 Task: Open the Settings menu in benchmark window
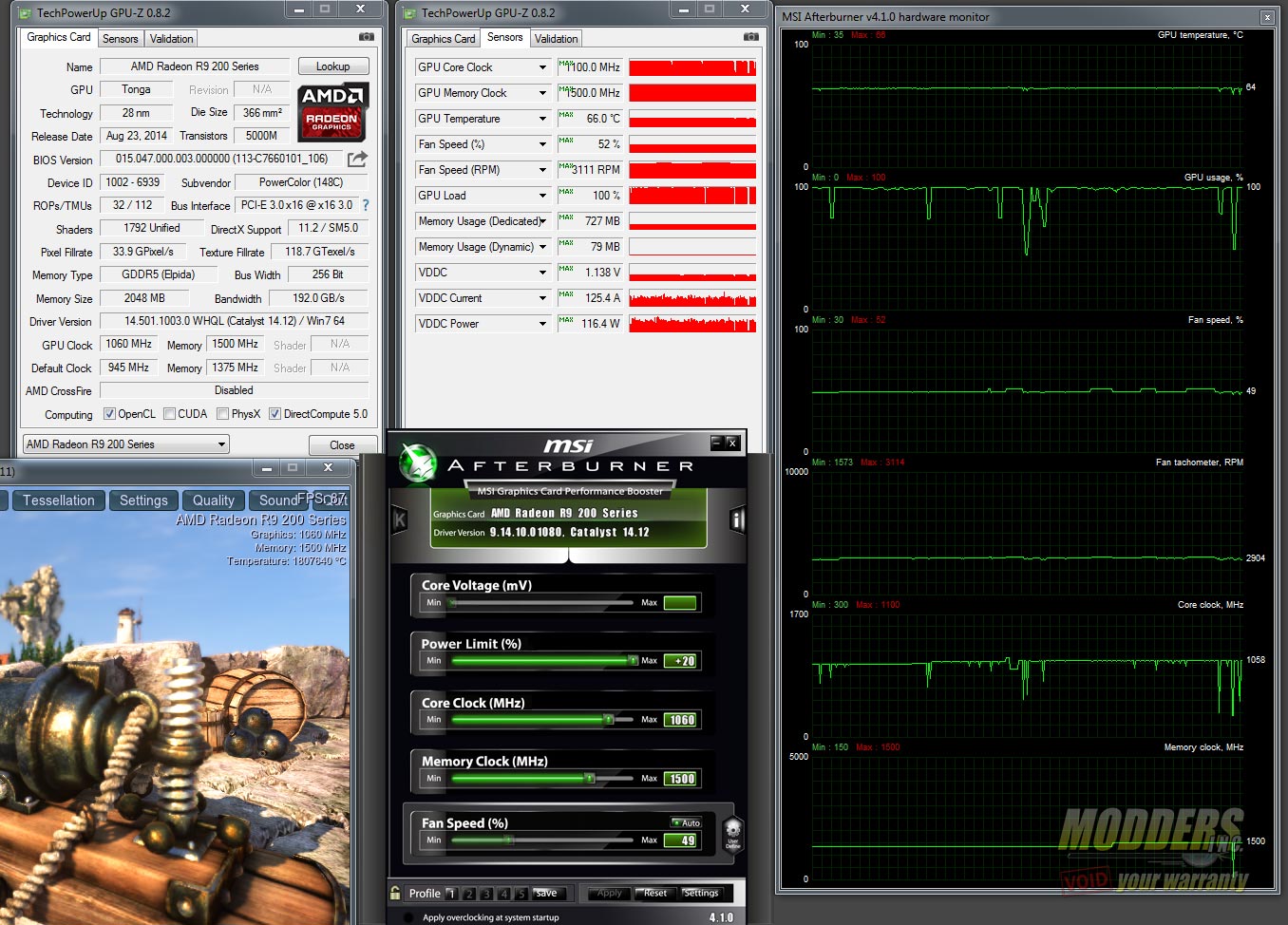pos(143,500)
